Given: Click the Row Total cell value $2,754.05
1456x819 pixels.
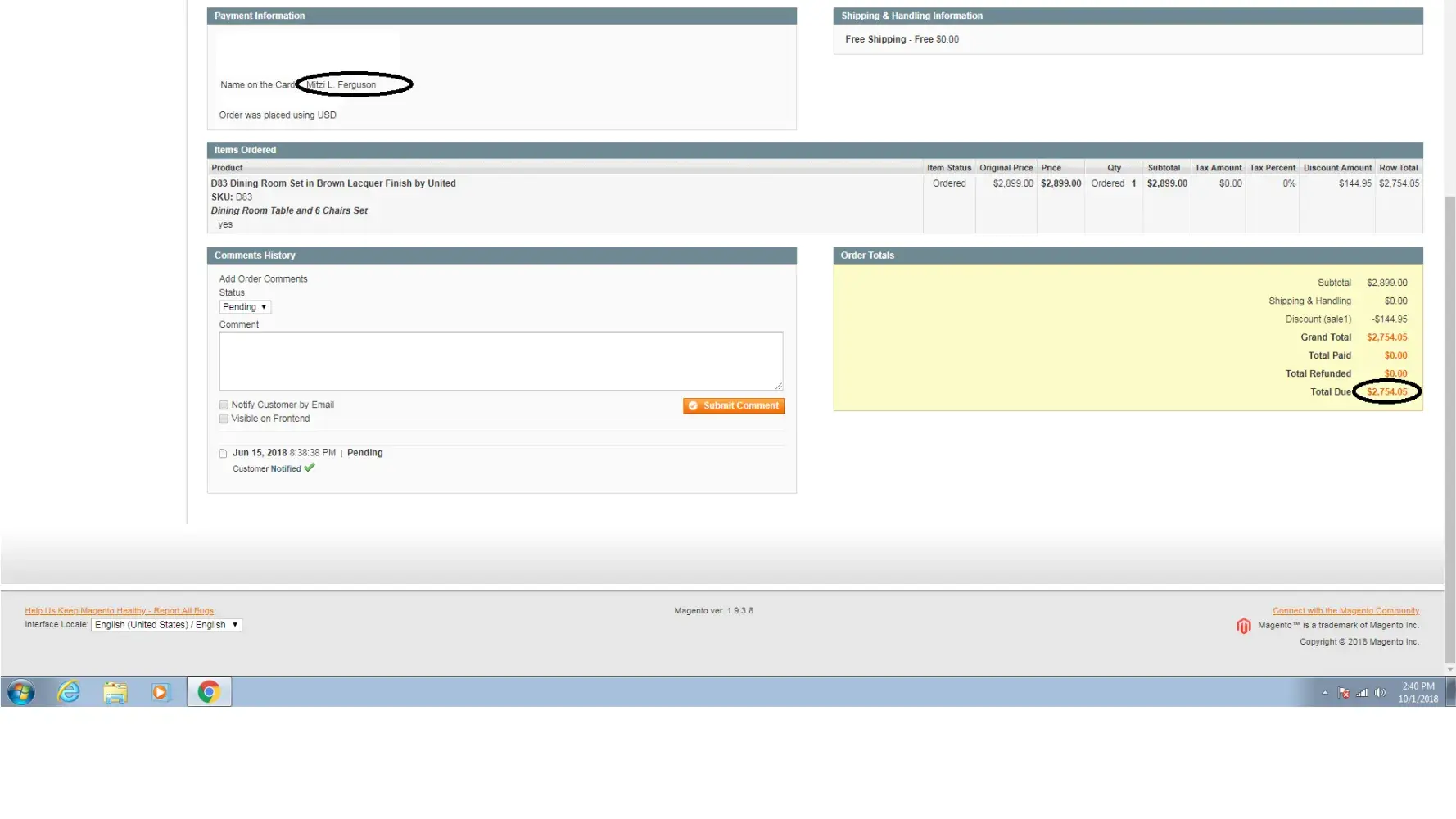Looking at the screenshot, I should pos(1399,183).
